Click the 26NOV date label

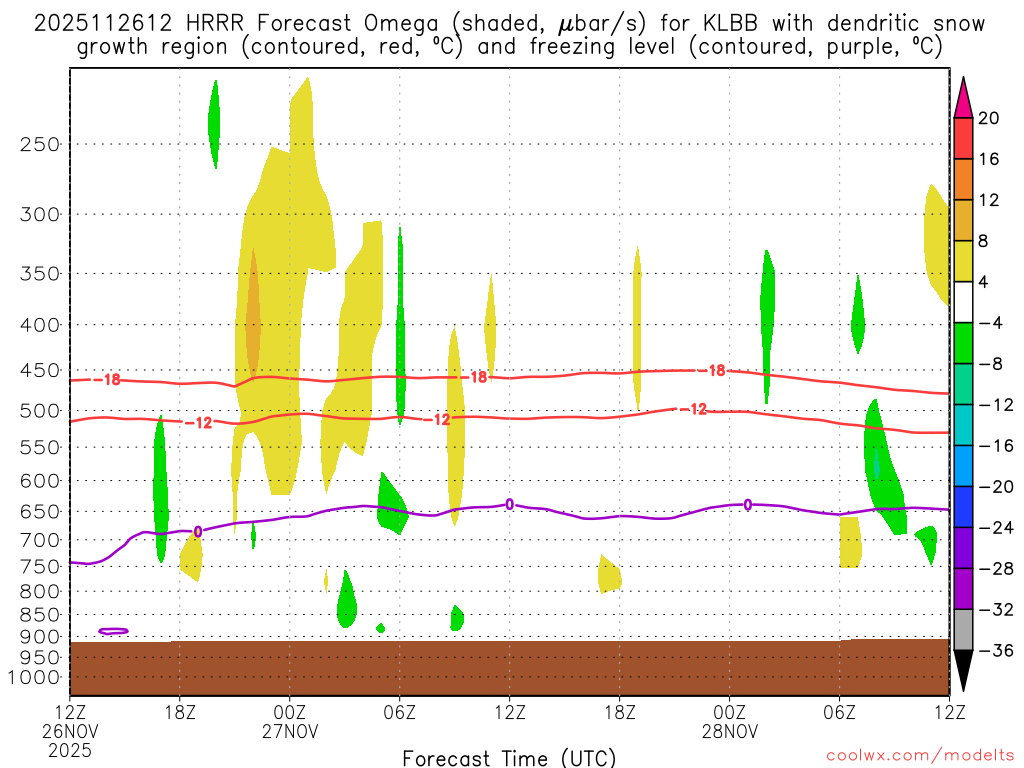pyautogui.click(x=70, y=731)
